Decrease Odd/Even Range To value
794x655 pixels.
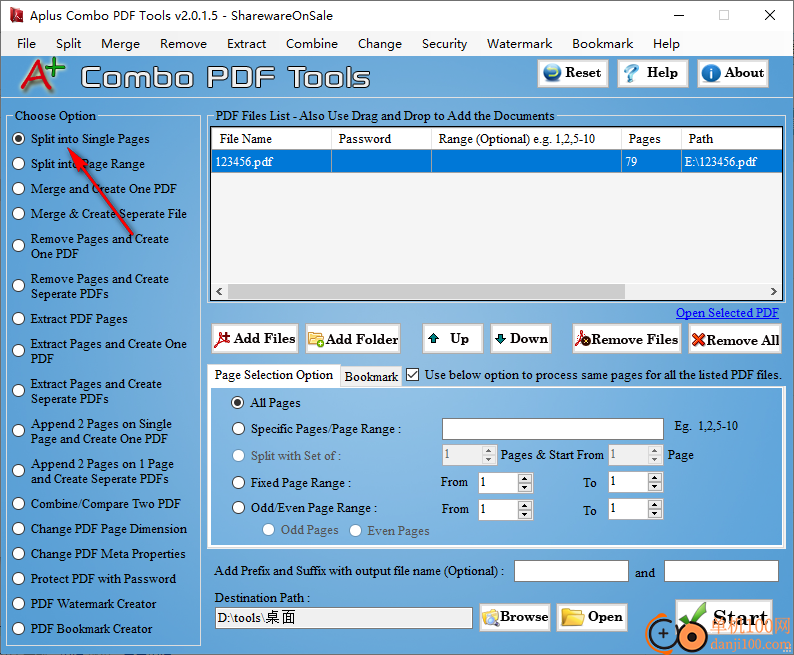pos(655,513)
